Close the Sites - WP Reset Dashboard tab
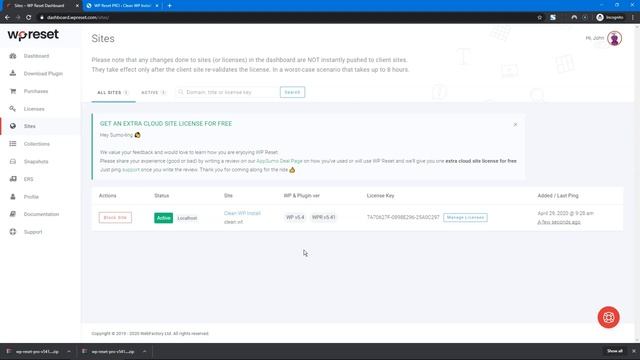The width and height of the screenshot is (640, 360). click(77, 6)
